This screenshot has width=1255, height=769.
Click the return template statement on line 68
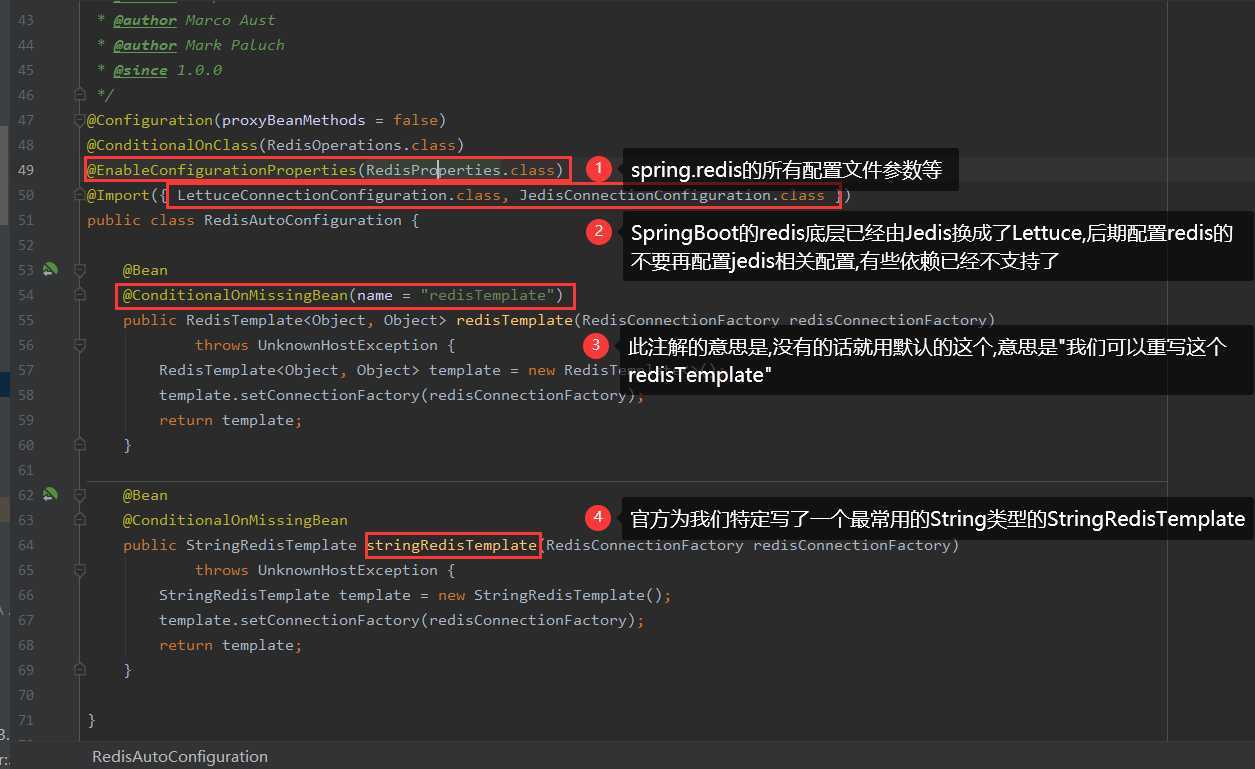230,645
